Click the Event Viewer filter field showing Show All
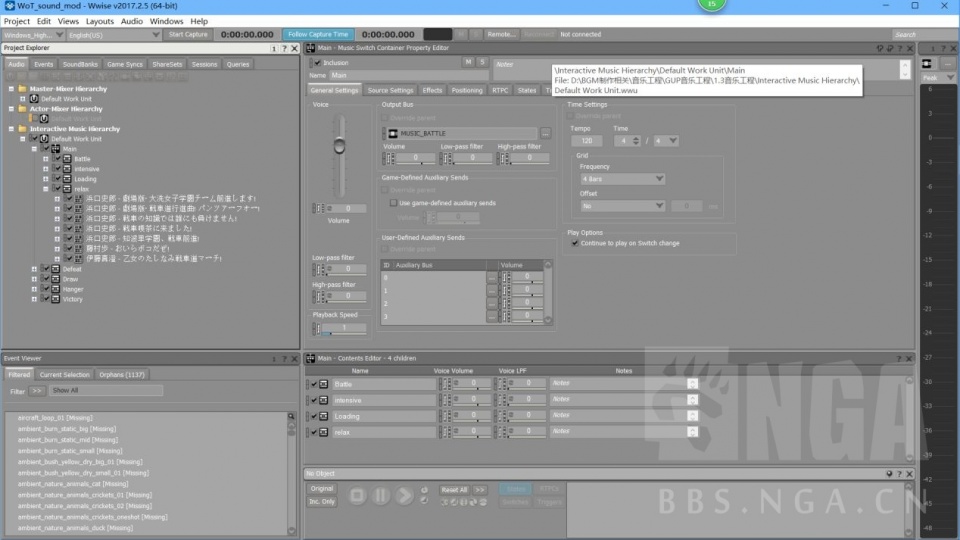 (106, 391)
